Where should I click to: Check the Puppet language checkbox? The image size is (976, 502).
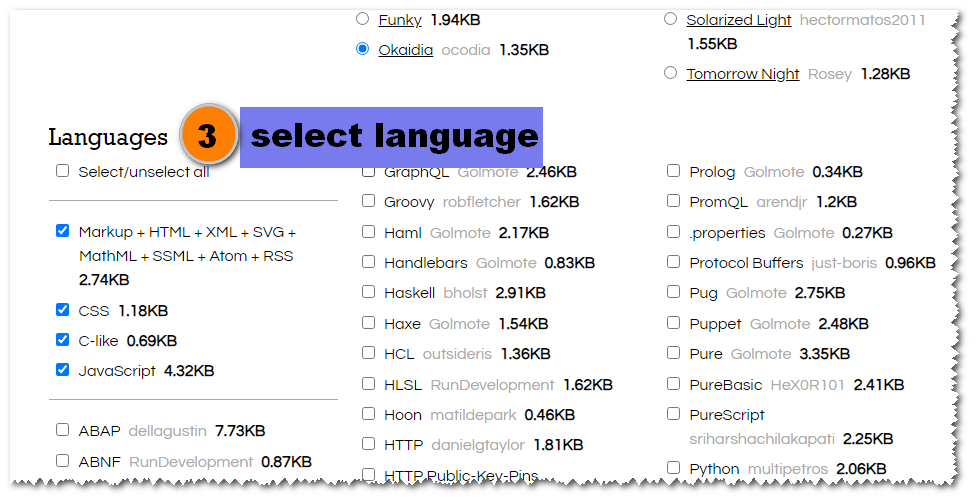(673, 323)
